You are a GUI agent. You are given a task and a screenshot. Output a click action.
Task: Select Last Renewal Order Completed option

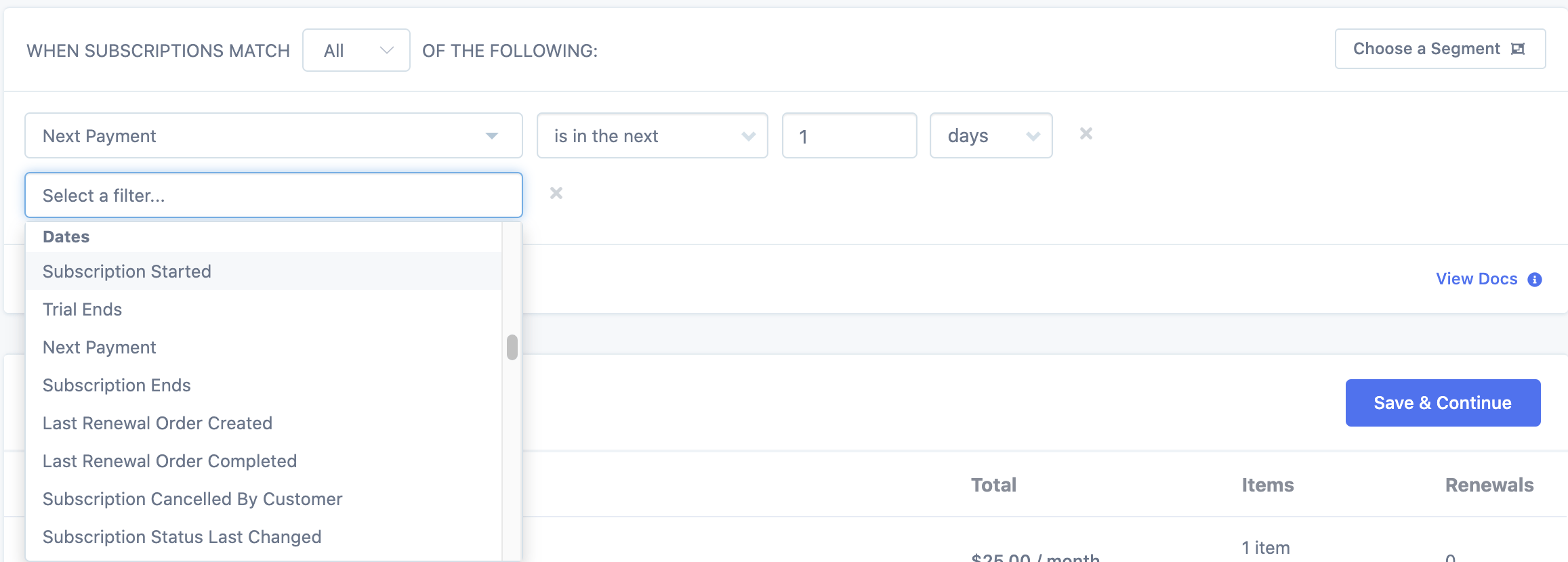169,461
